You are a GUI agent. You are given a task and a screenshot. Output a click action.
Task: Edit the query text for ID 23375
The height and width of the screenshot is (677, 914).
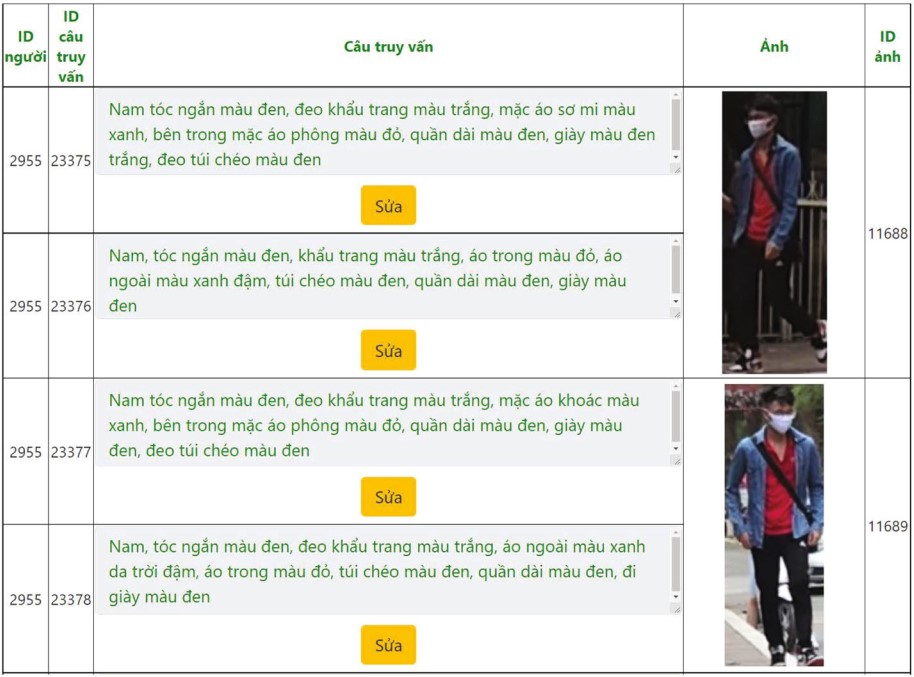click(x=388, y=134)
